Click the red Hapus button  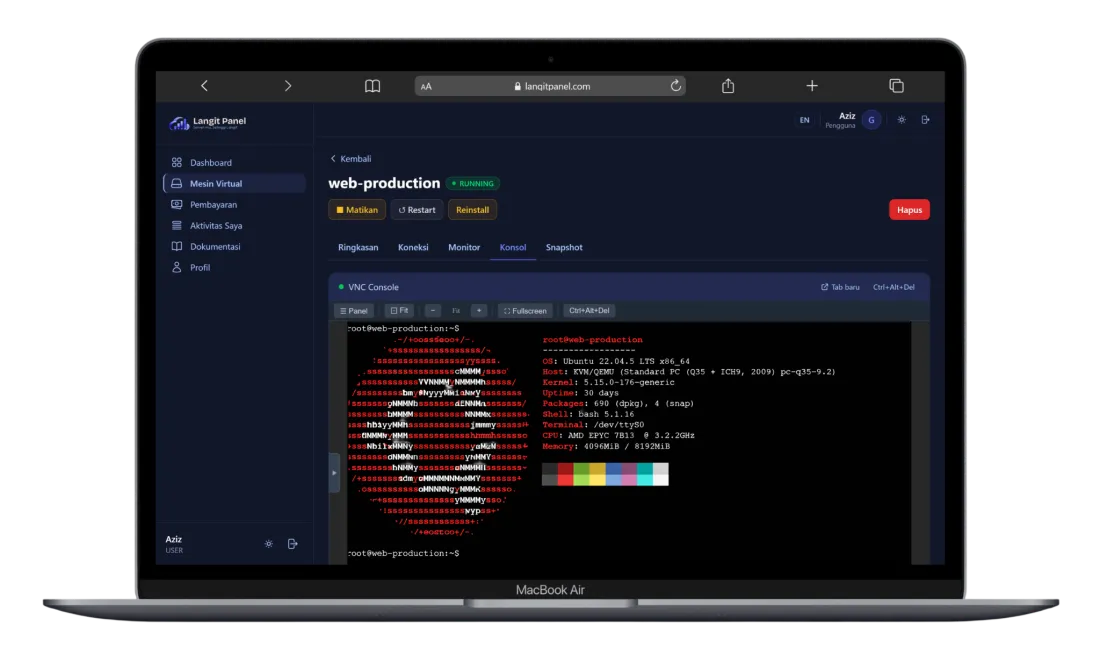pyautogui.click(x=909, y=210)
